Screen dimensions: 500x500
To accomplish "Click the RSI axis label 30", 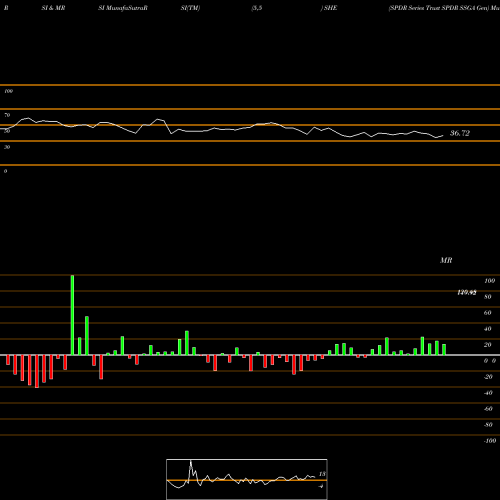I will click(7, 147).
